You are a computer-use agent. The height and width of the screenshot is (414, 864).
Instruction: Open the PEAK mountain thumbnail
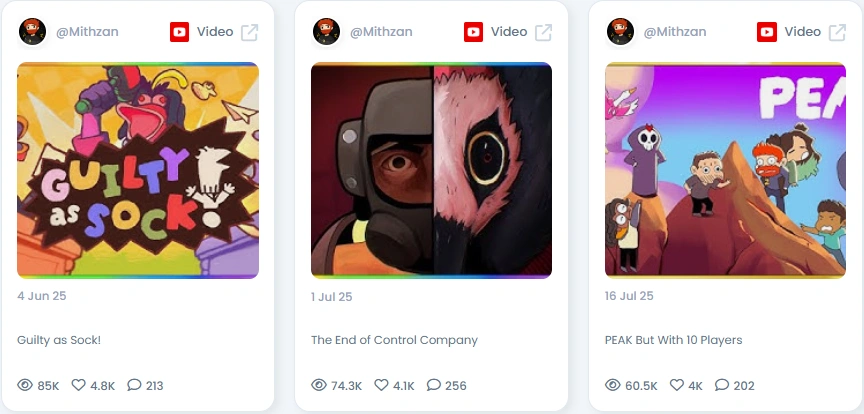coord(725,170)
